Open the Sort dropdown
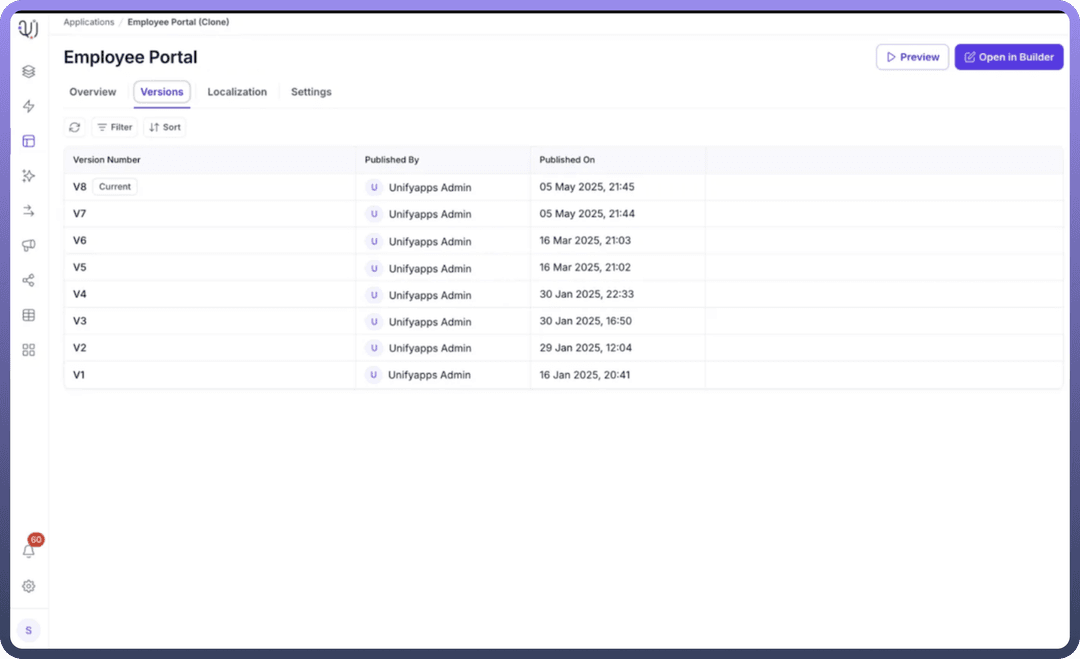The height and width of the screenshot is (659, 1080). tap(165, 127)
